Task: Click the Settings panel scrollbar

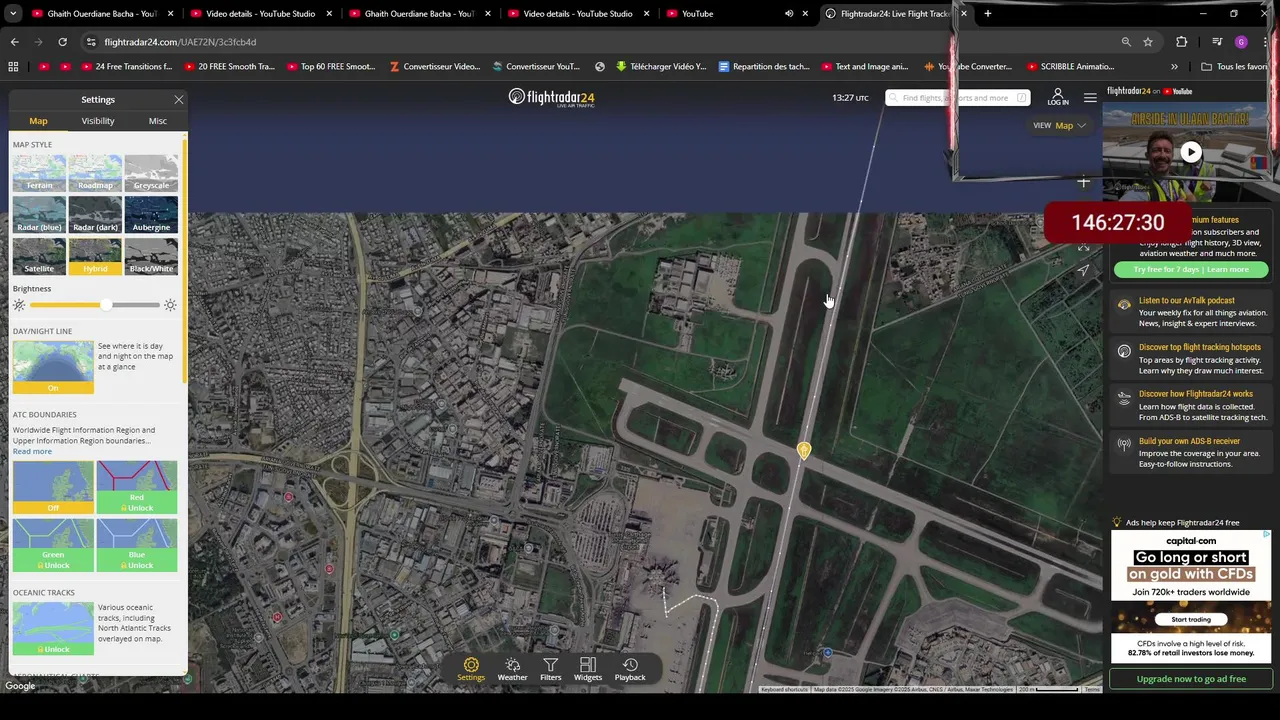Action: [184, 260]
